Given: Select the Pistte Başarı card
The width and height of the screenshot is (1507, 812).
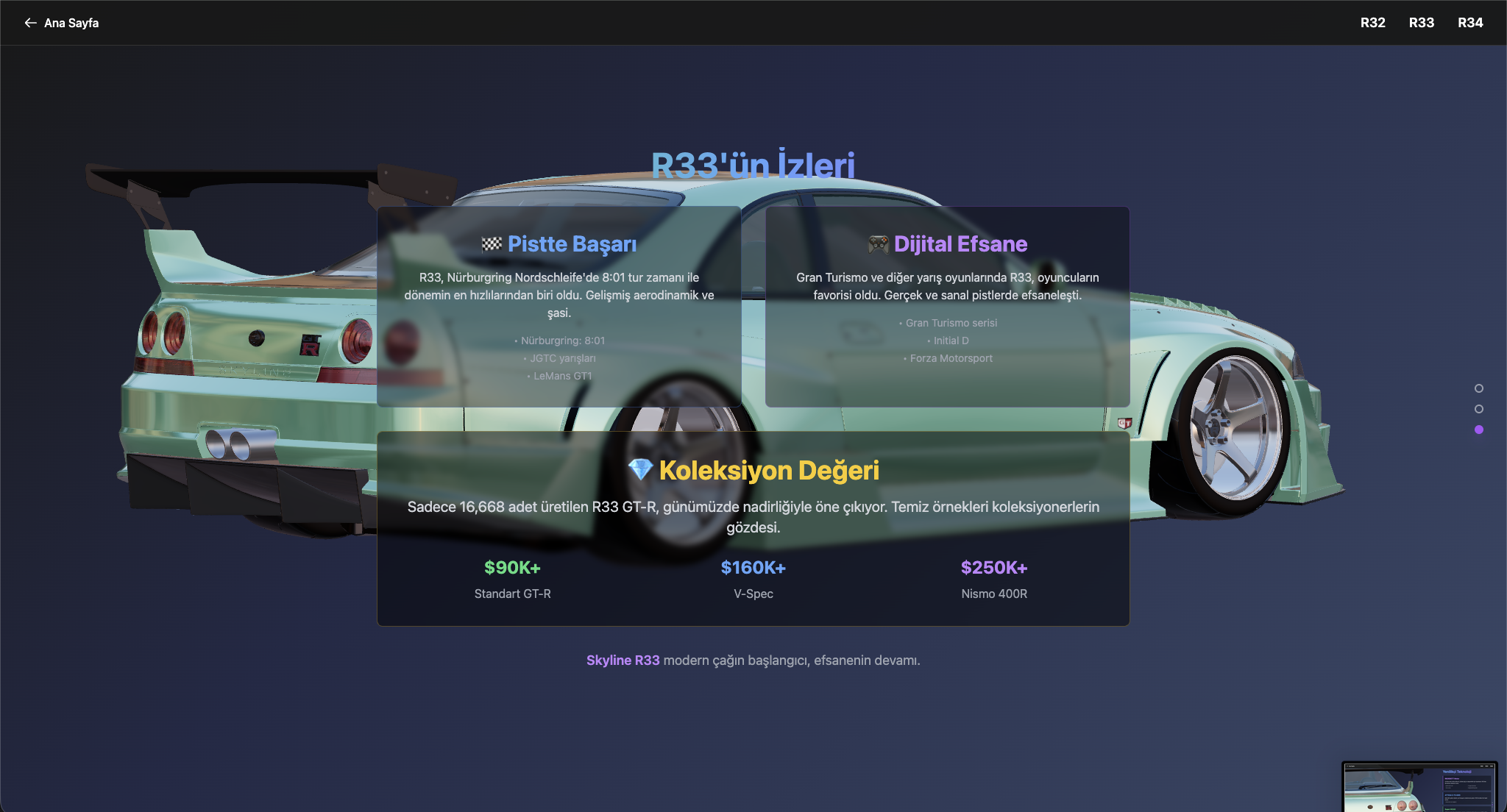Looking at the screenshot, I should 559,305.
